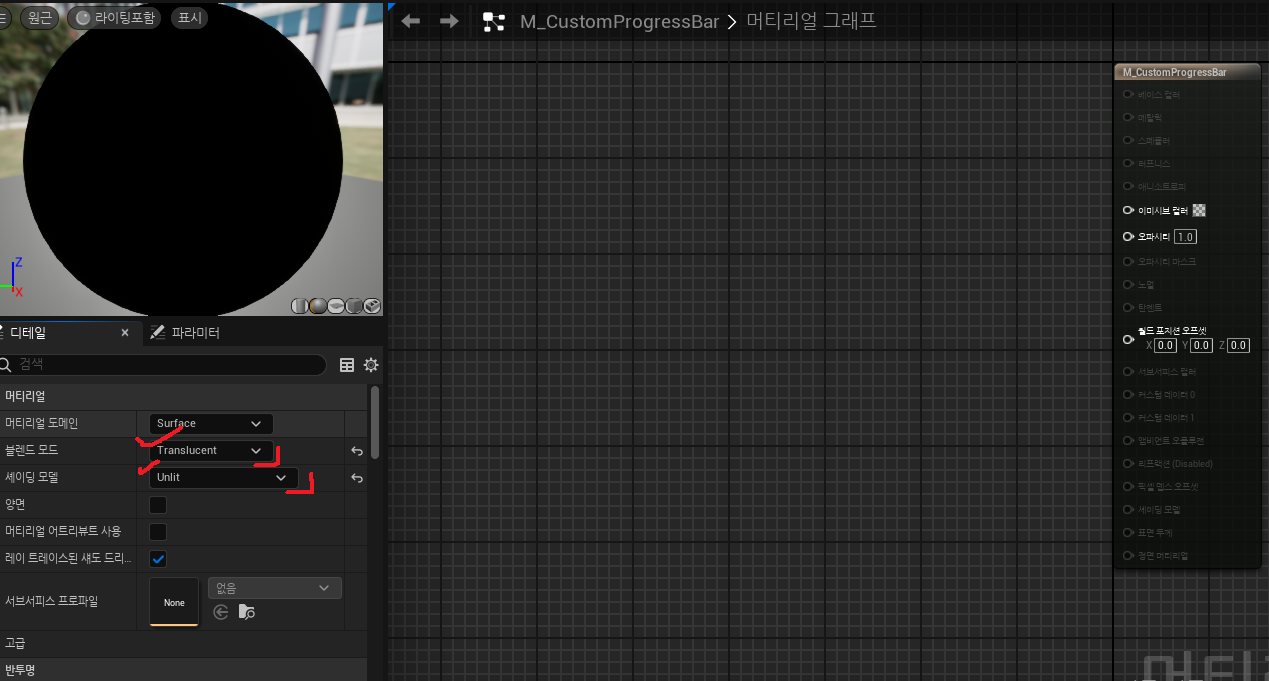Click the 오파시티 1.0 value field
This screenshot has height=681, width=1269.
1185,237
